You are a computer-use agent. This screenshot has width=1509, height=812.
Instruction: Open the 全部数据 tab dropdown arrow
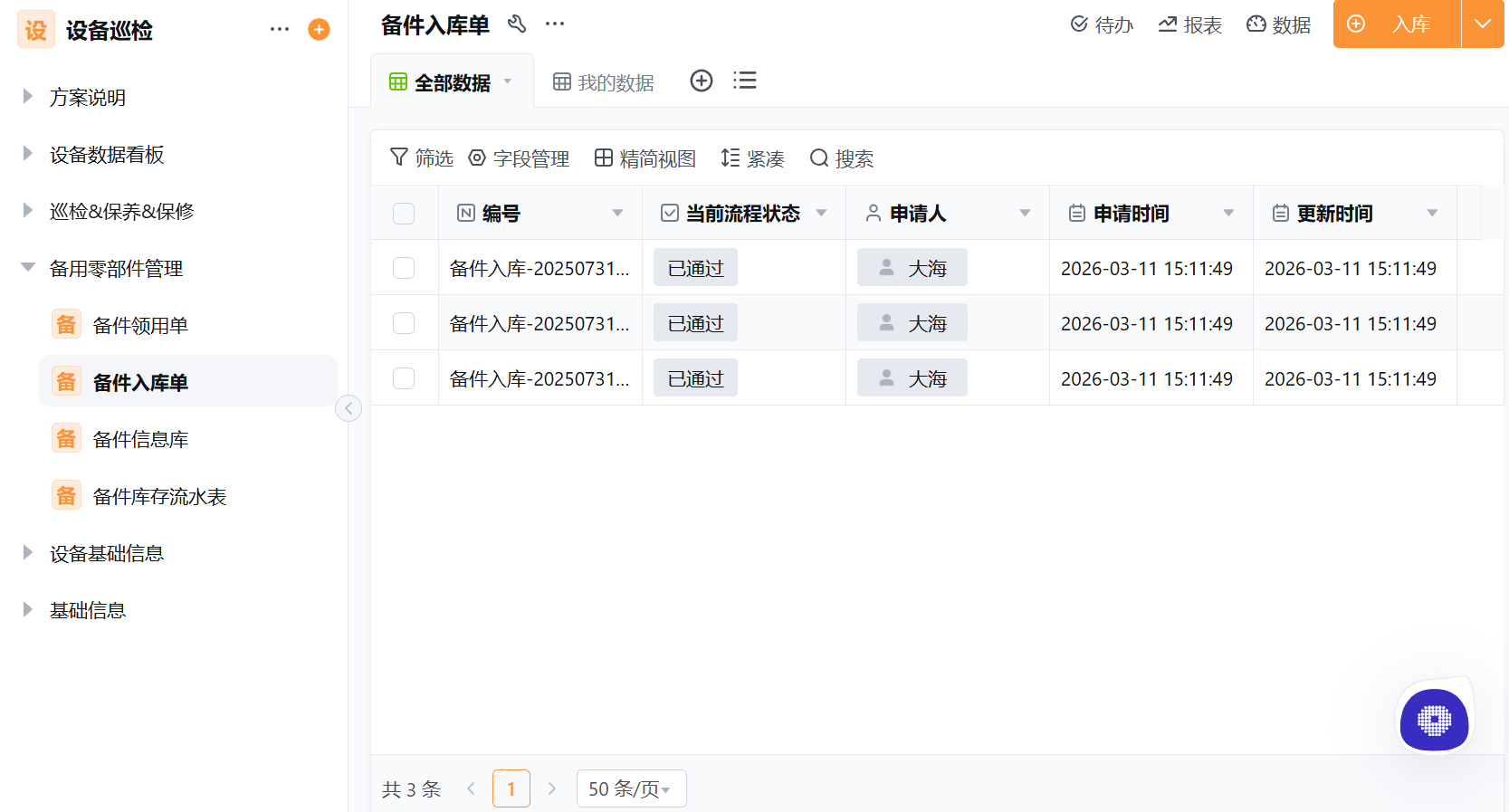pos(508,81)
